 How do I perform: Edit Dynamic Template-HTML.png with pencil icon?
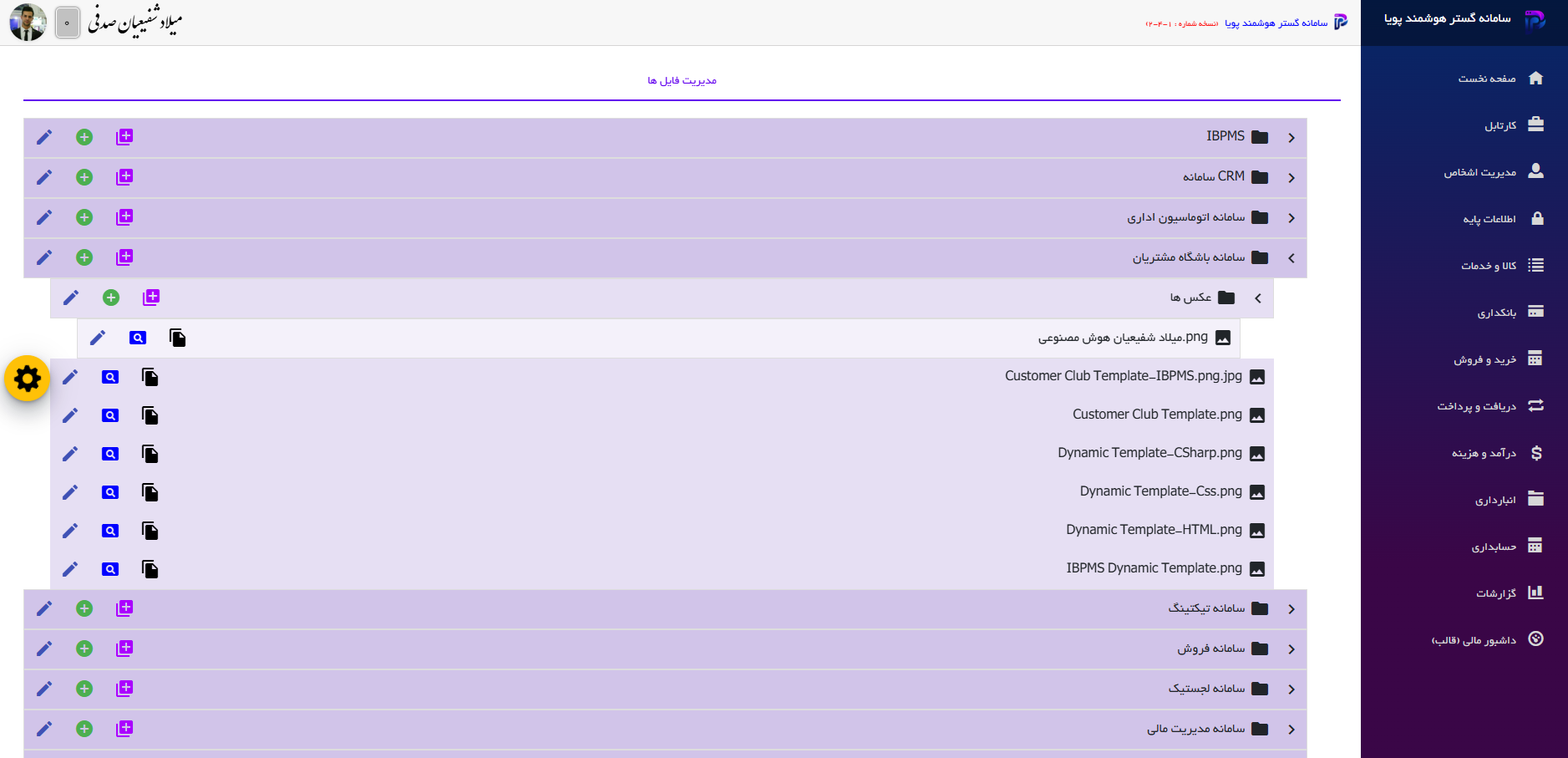click(x=70, y=531)
